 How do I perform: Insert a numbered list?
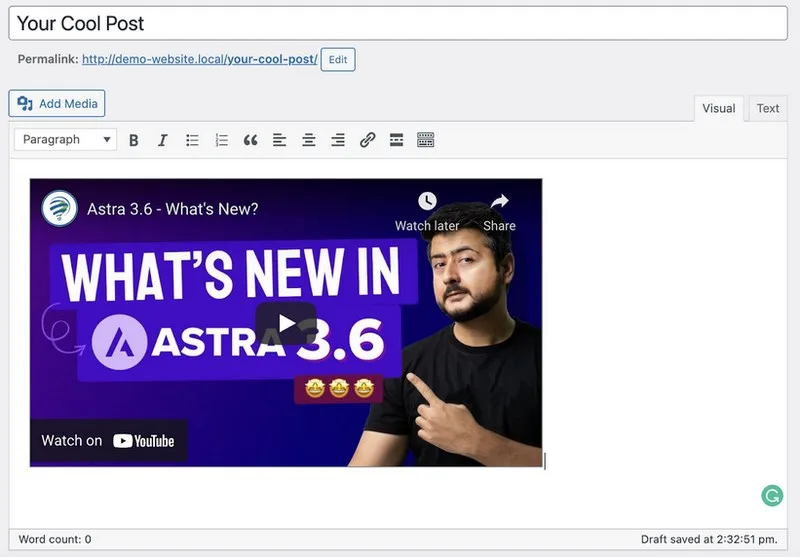pyautogui.click(x=221, y=140)
